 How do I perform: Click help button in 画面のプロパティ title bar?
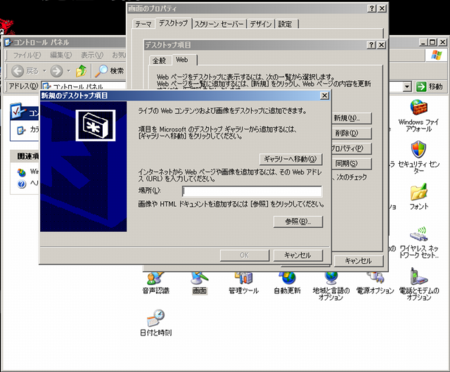pos(372,9)
